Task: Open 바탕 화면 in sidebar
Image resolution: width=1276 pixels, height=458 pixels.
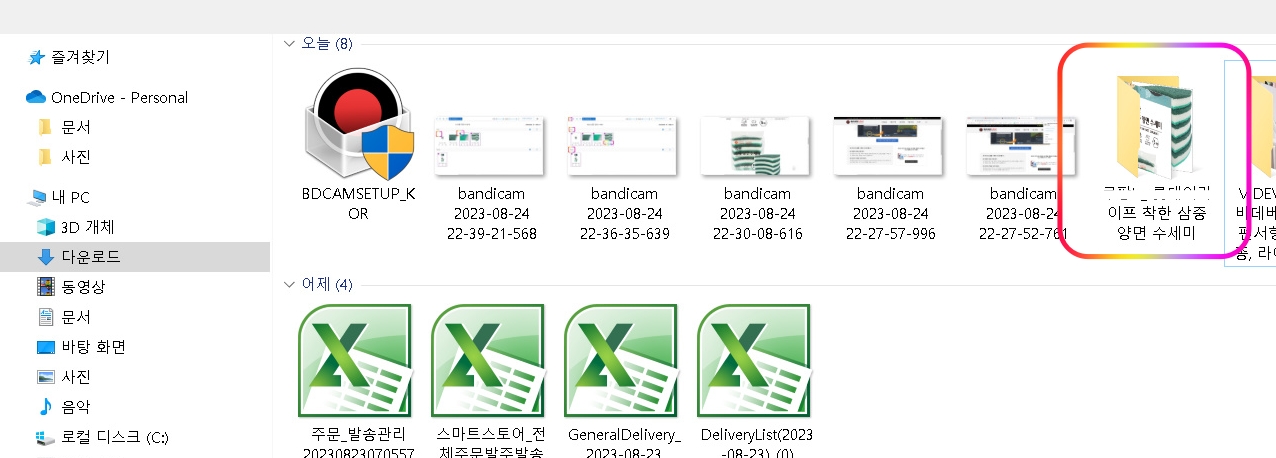Action: (93, 347)
